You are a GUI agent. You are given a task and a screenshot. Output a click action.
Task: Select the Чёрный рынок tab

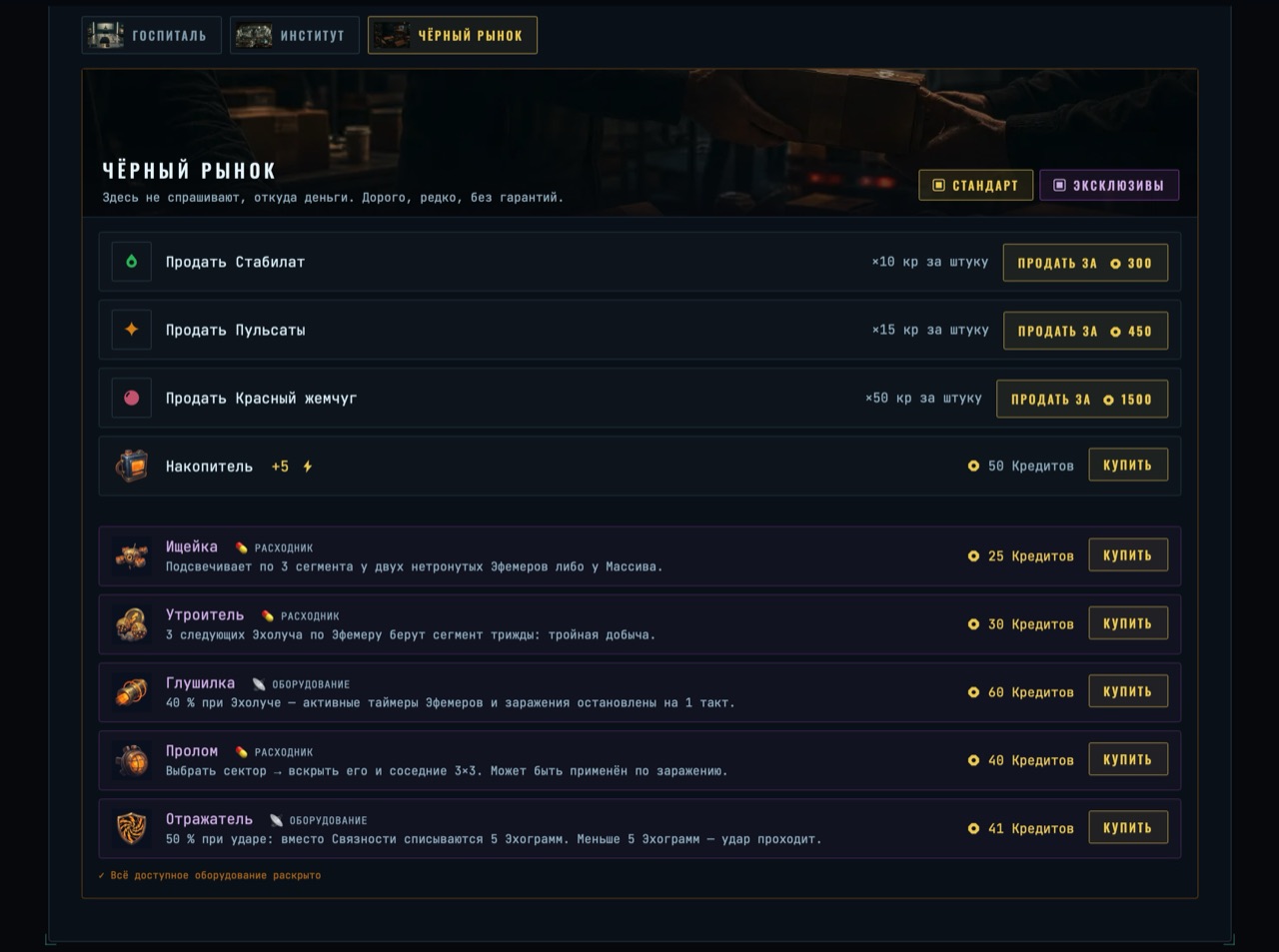pyautogui.click(x=453, y=35)
